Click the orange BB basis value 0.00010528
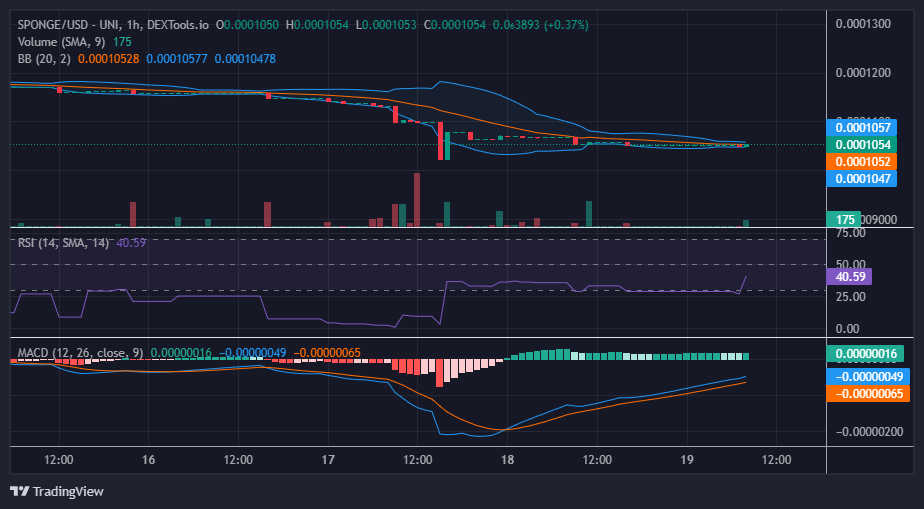924x509 pixels. click(x=108, y=59)
